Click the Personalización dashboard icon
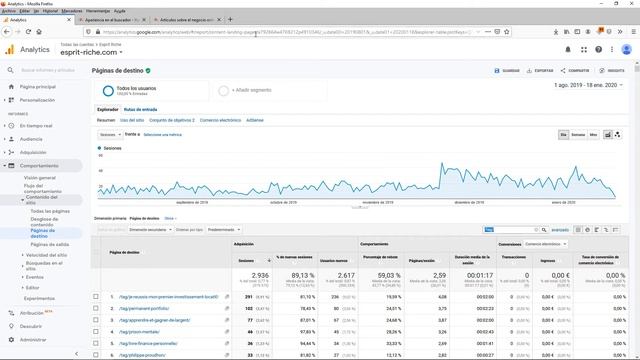The image size is (640, 360). click(11, 100)
